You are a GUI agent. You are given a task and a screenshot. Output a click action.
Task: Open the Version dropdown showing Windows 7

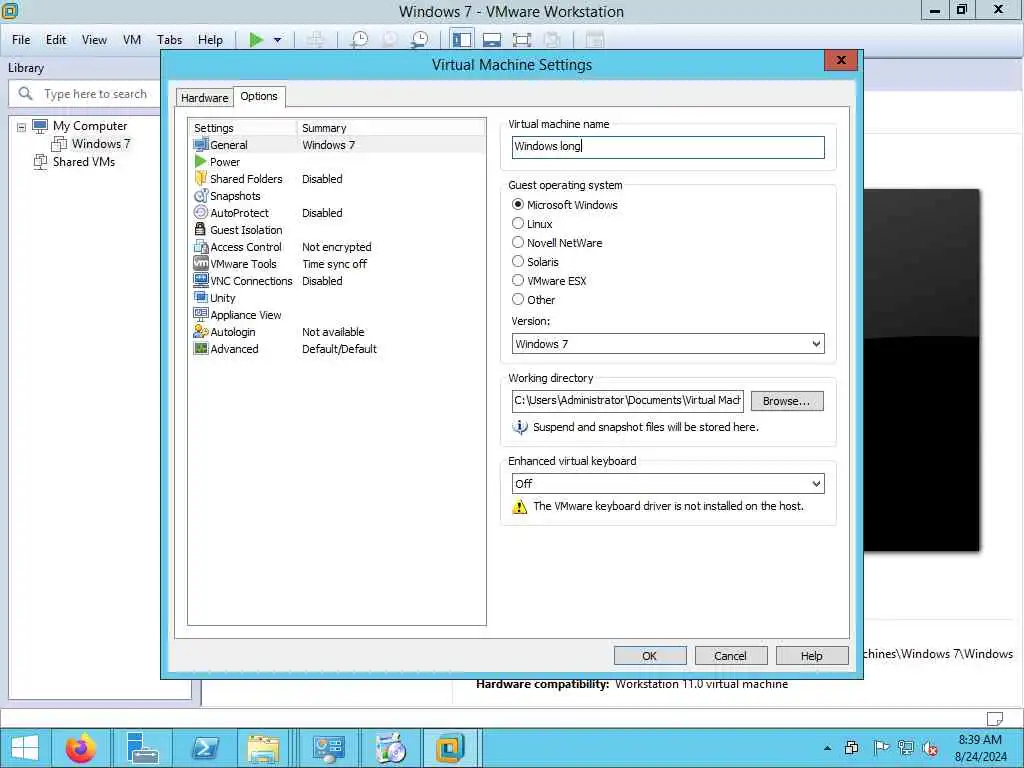[668, 344]
